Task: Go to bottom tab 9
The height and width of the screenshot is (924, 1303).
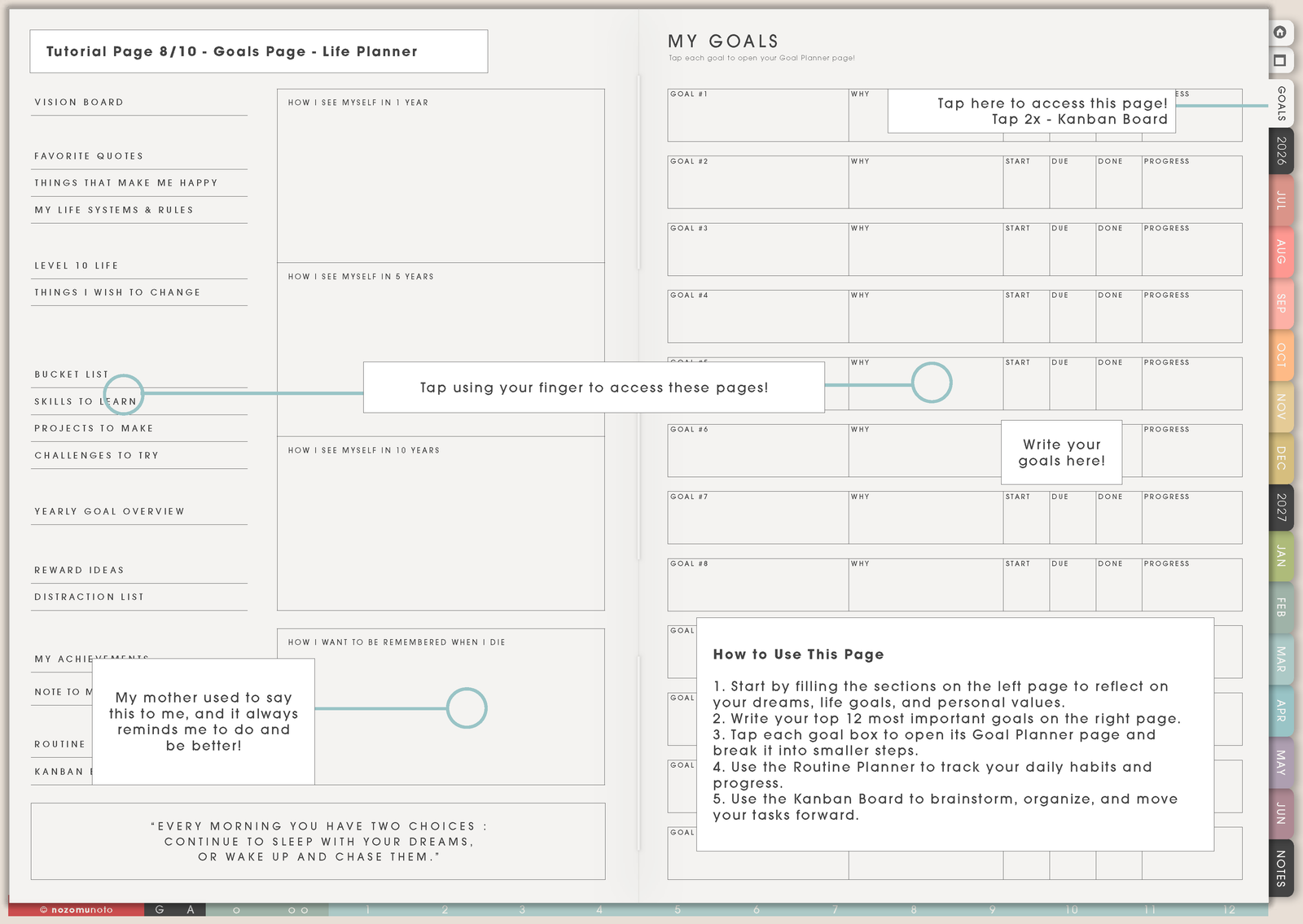Action: click(993, 909)
